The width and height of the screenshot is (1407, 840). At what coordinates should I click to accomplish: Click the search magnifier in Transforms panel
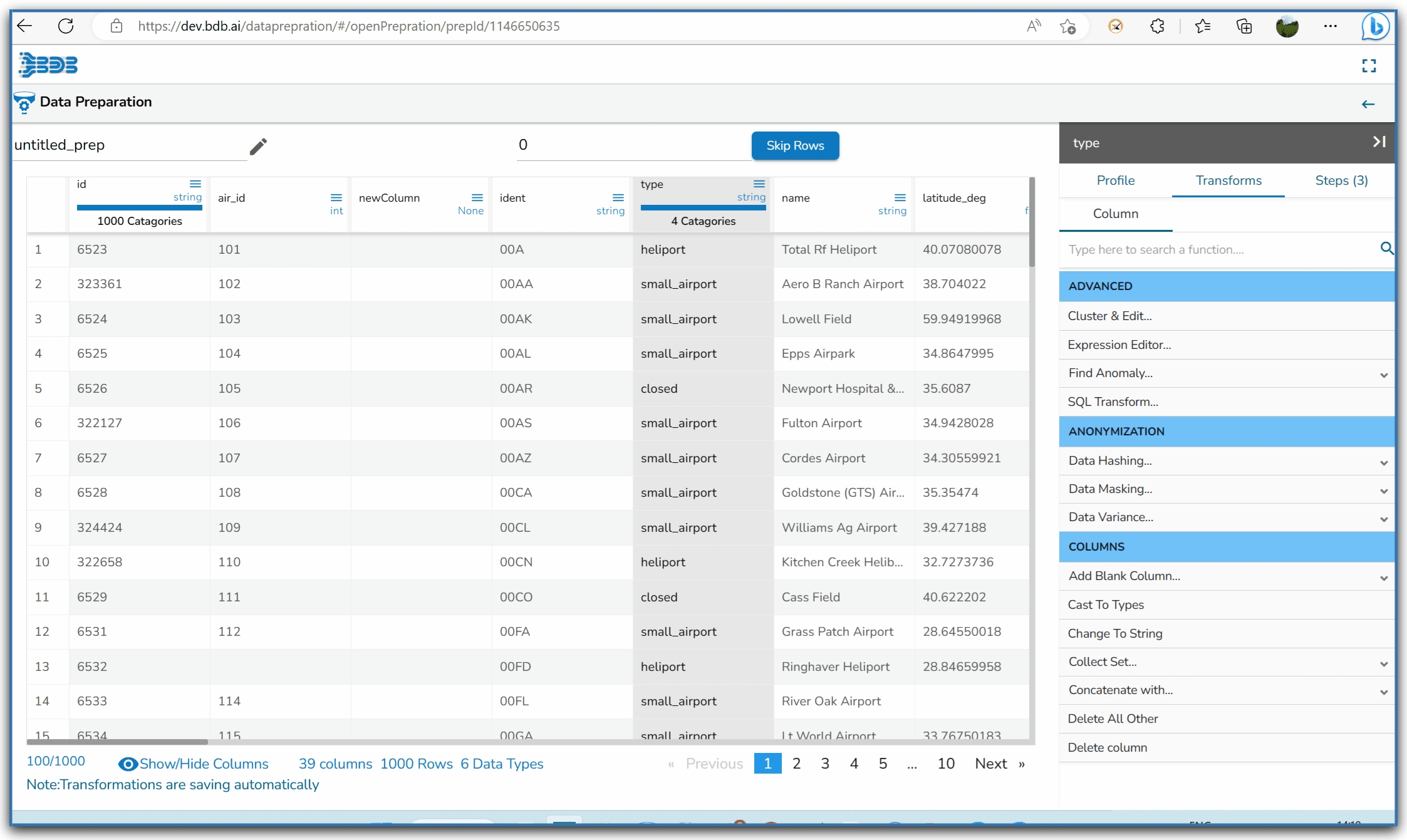tap(1386, 249)
